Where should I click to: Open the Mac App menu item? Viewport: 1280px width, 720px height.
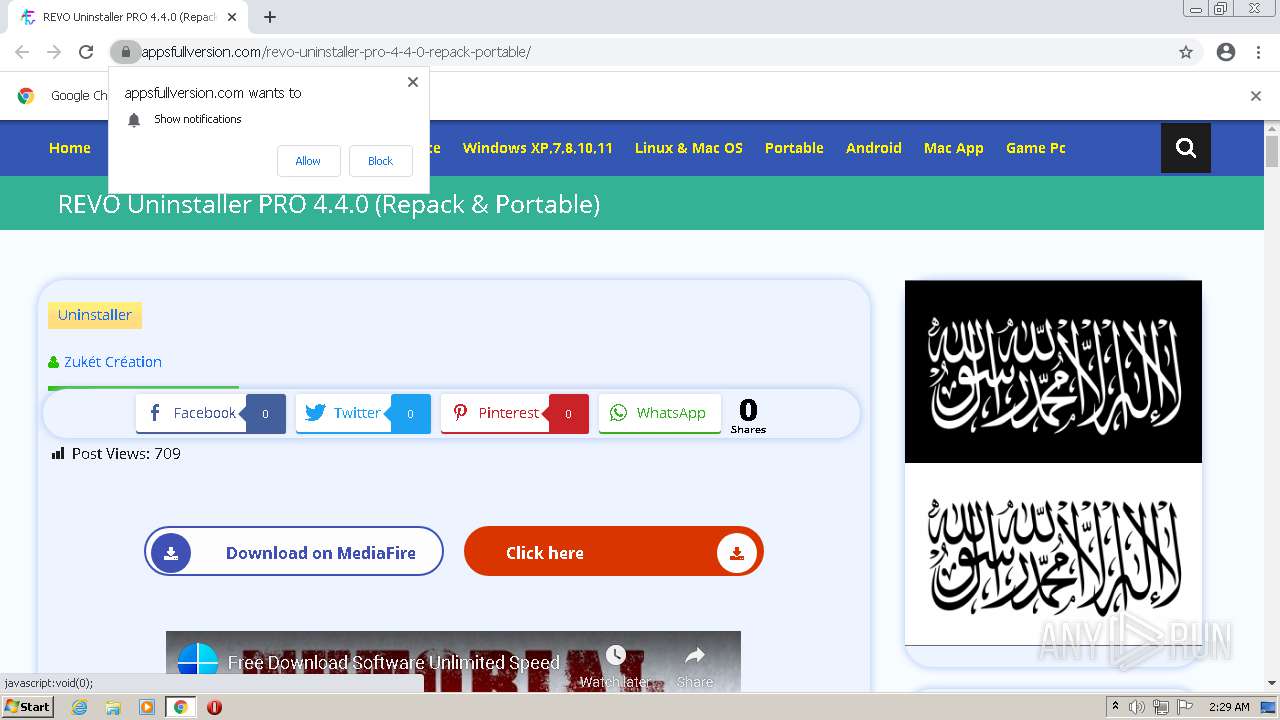pos(954,148)
